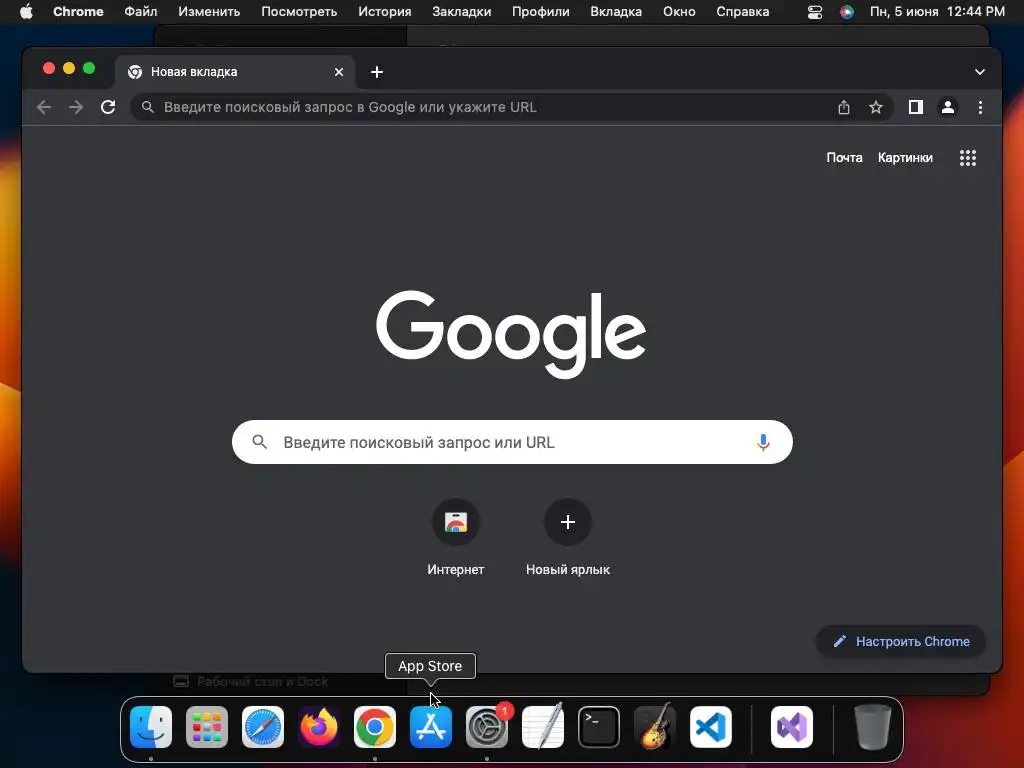
Task: Launch Terminal from the Dock
Action: click(599, 727)
